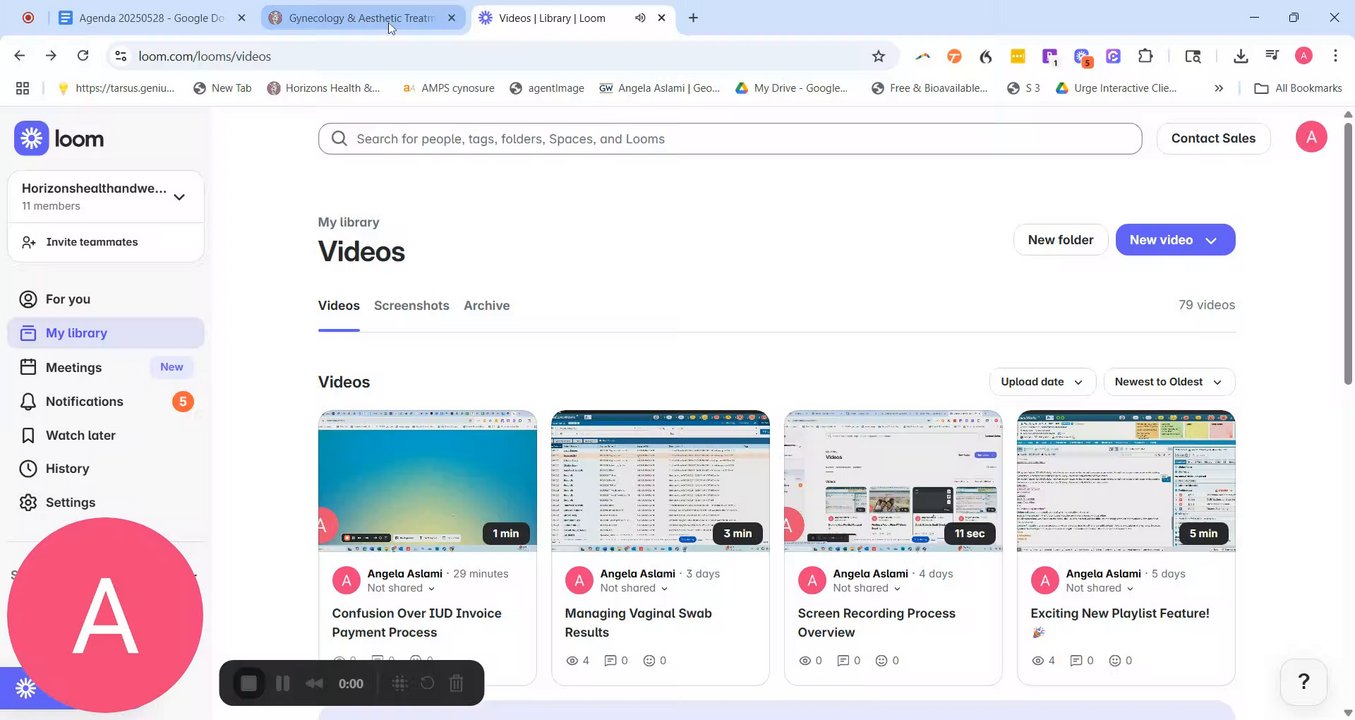Screen dimensions: 1355x720
Task: Click the grid drag handle in recorder bar
Action: click(399, 683)
